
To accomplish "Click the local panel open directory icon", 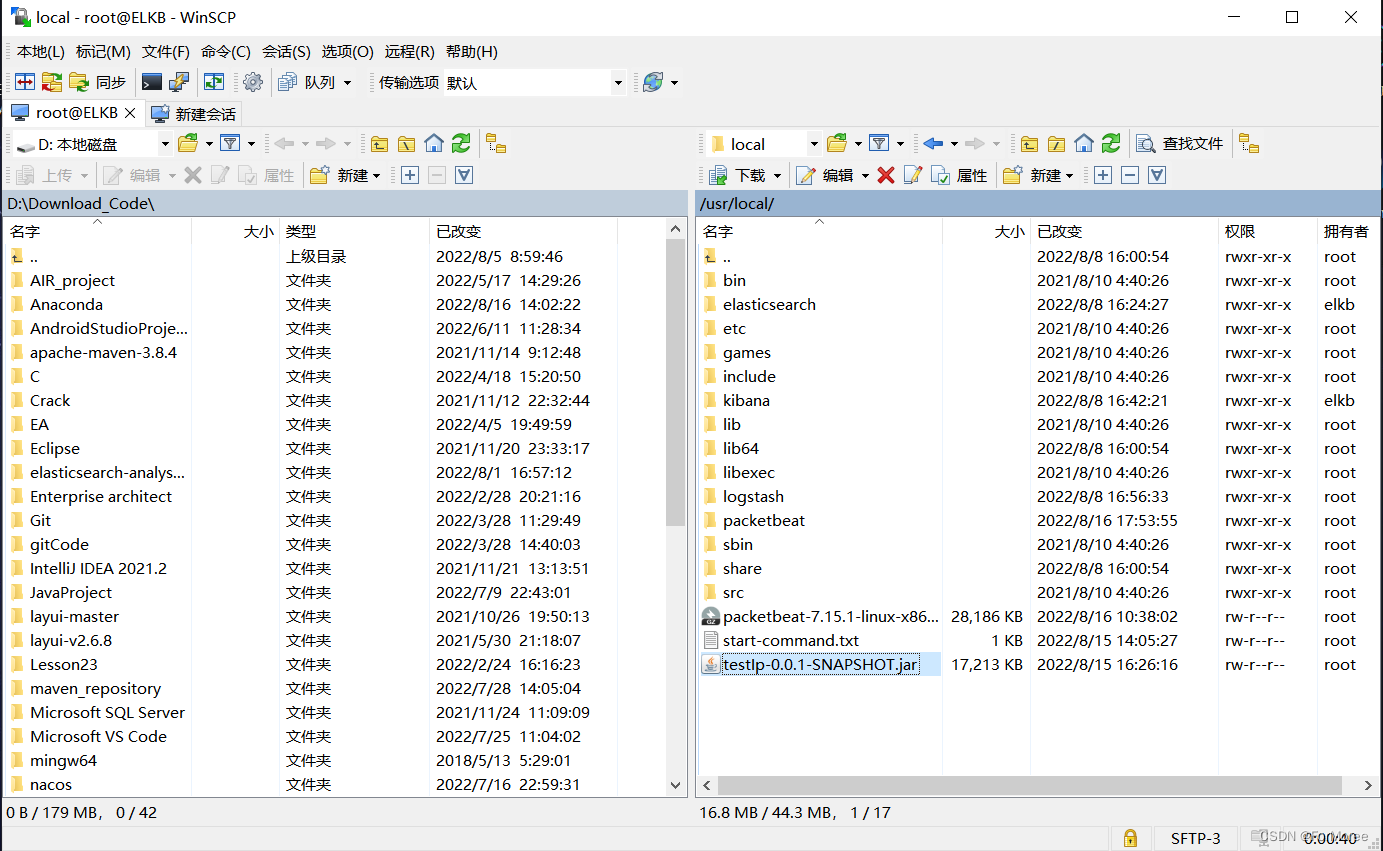I will click(188, 143).
